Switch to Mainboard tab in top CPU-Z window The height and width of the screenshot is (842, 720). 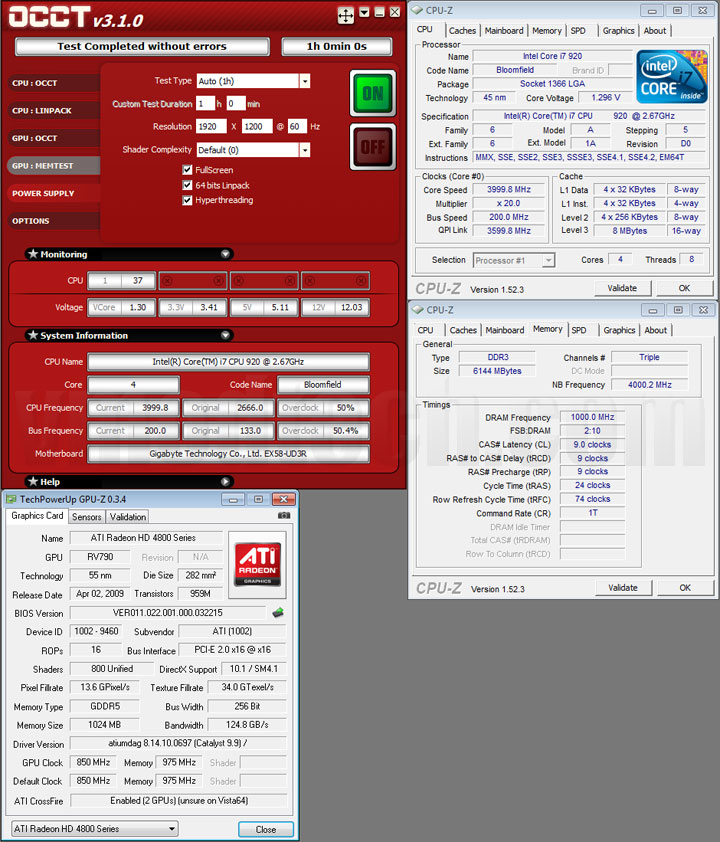click(504, 31)
